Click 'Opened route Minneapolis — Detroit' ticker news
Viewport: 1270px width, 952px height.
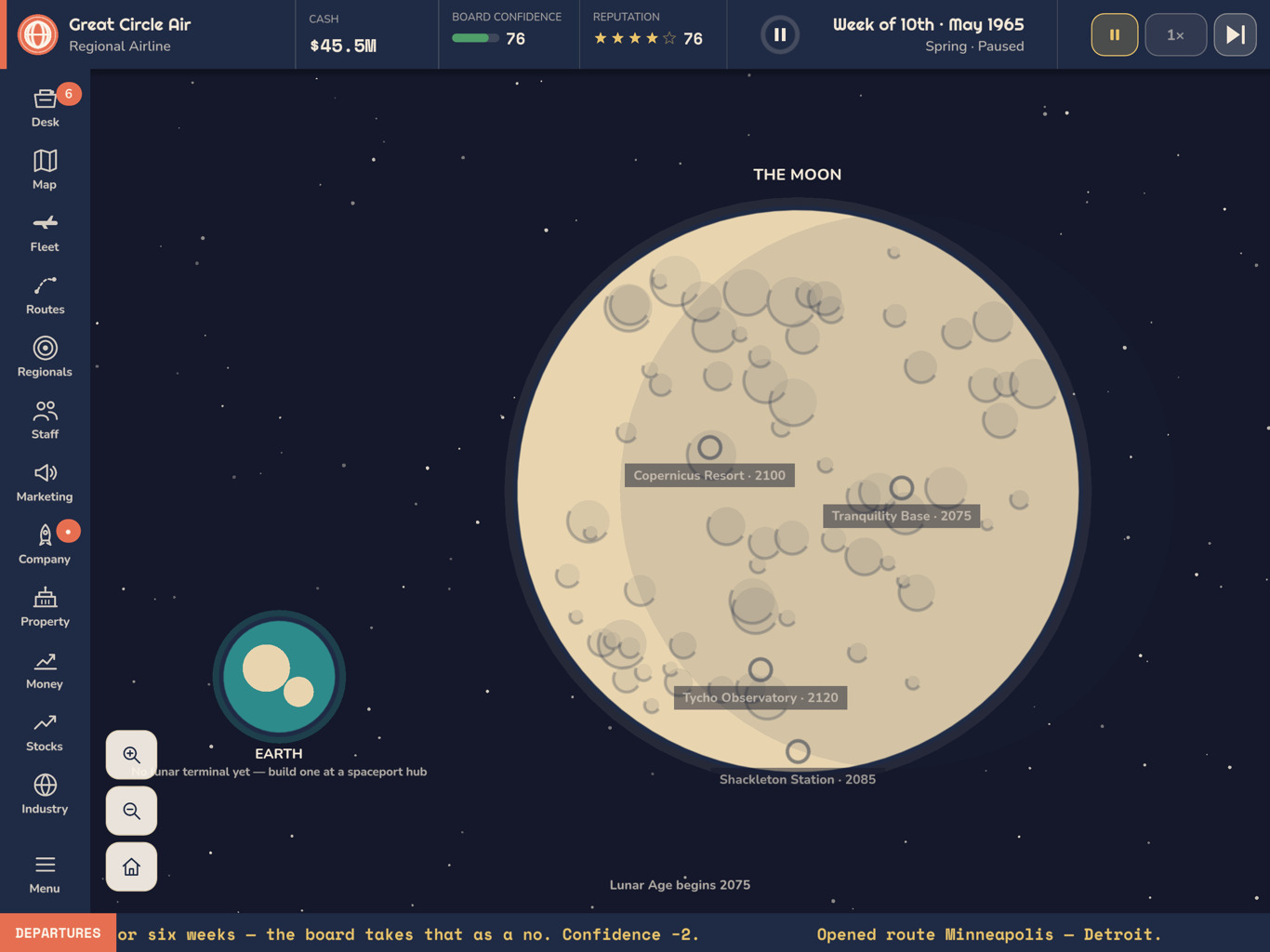(x=989, y=934)
